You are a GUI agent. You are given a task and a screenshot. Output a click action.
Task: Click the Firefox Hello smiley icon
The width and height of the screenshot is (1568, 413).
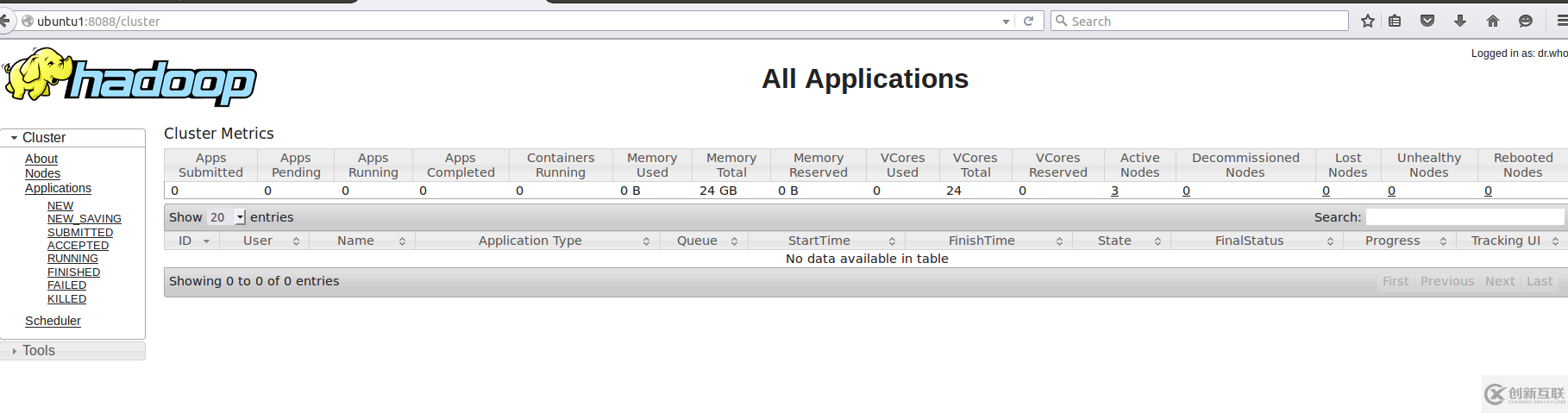(1526, 22)
